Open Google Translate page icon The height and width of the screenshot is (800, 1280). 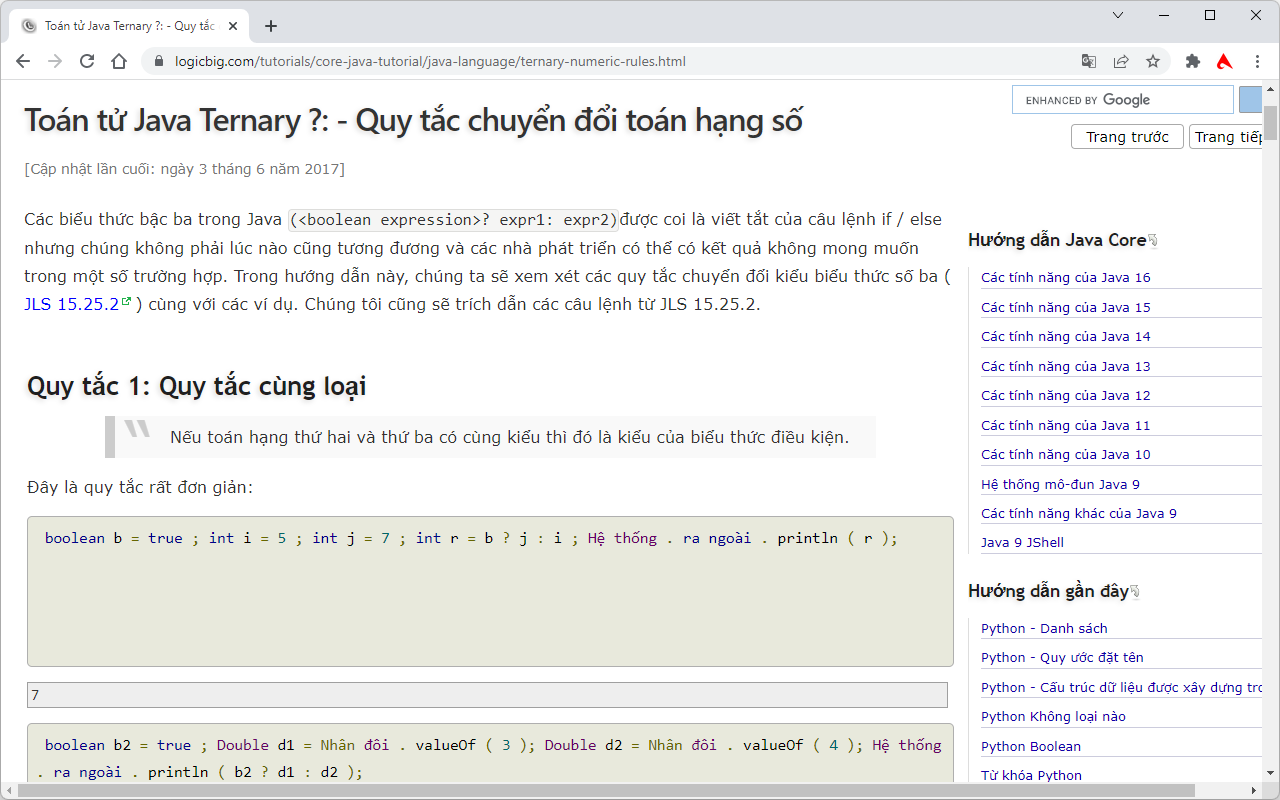(x=1089, y=61)
